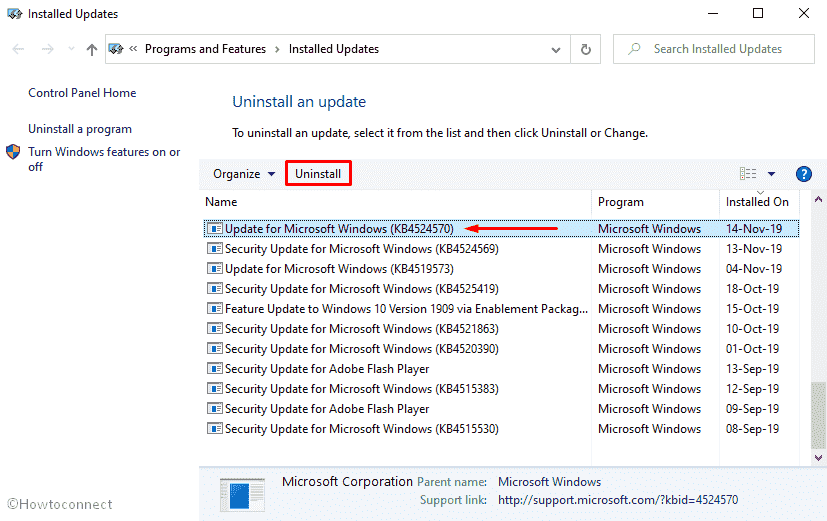Screen dimensions: 827x521
Task: Select Security Update KB4520390 row
Action: pyautogui.click(x=501, y=349)
